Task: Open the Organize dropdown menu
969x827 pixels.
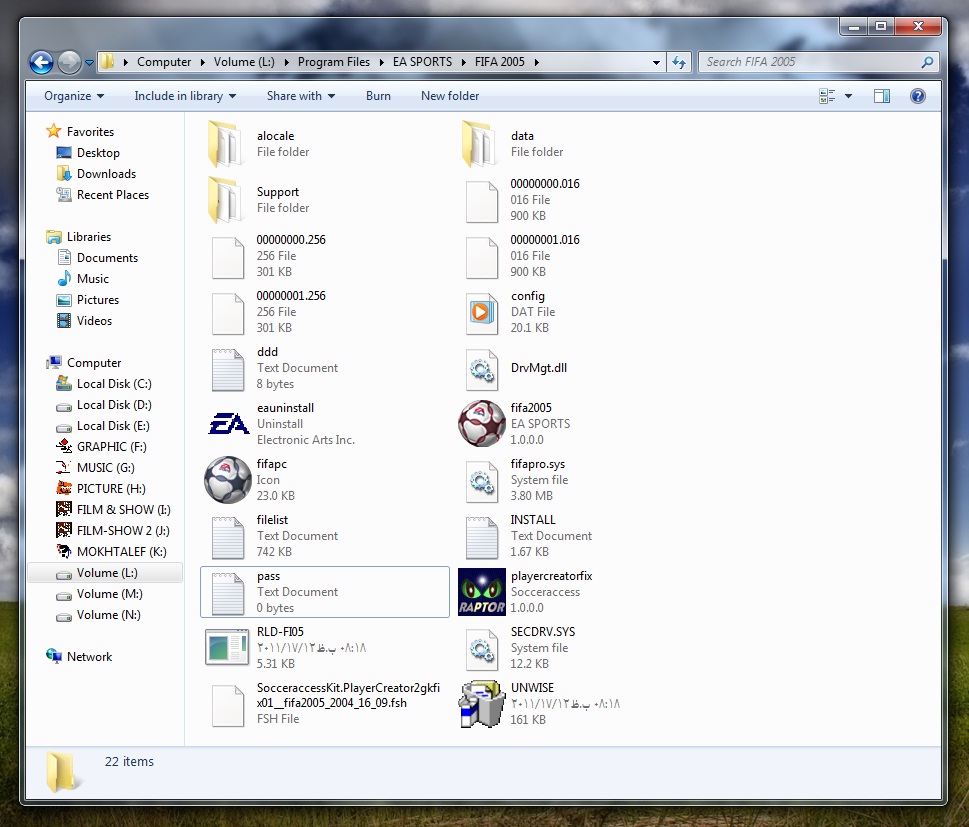Action: (x=74, y=96)
